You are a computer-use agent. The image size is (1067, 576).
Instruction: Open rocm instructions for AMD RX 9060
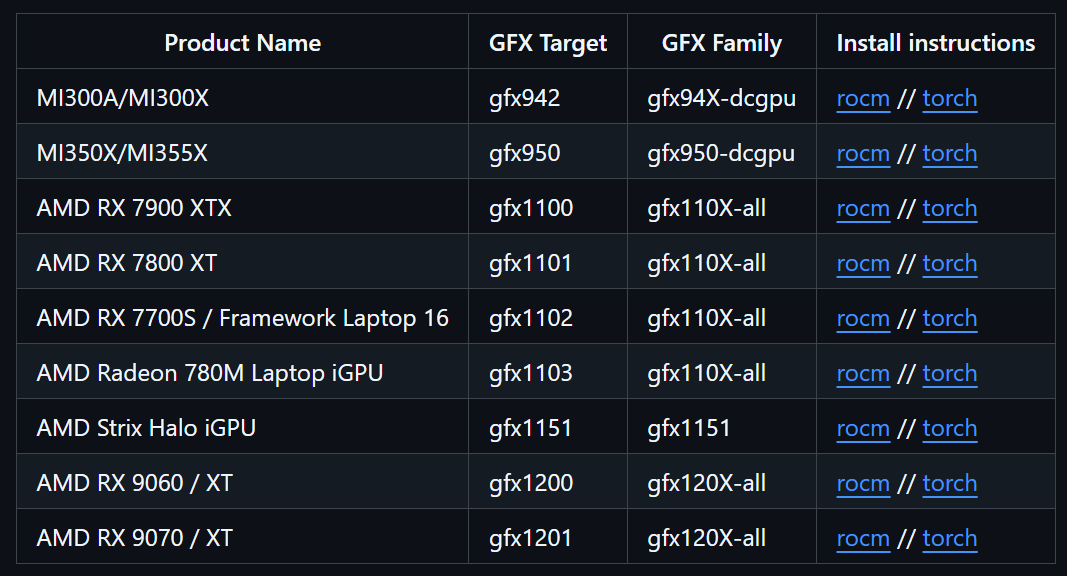(x=862, y=483)
